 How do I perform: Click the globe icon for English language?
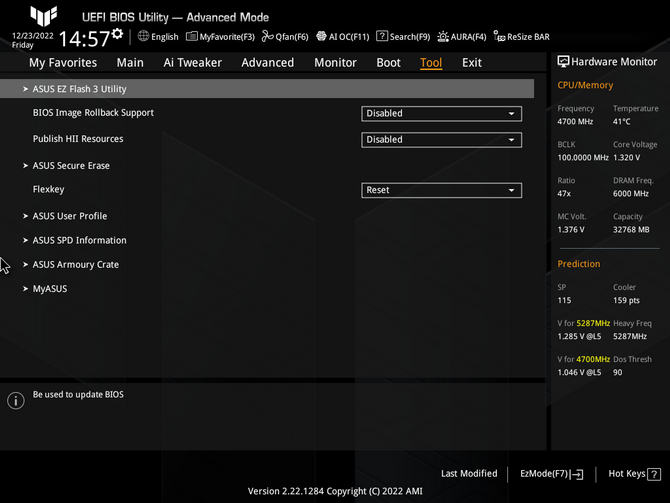click(x=144, y=37)
